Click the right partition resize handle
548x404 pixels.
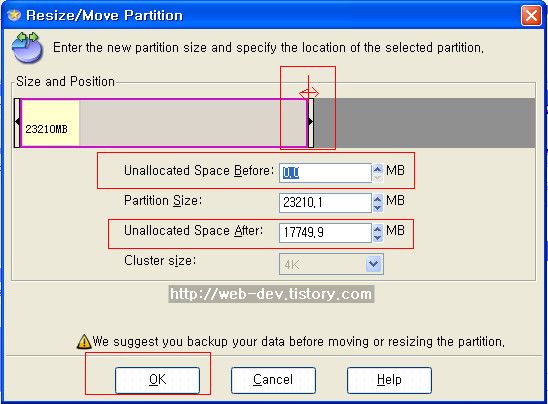(x=311, y=123)
